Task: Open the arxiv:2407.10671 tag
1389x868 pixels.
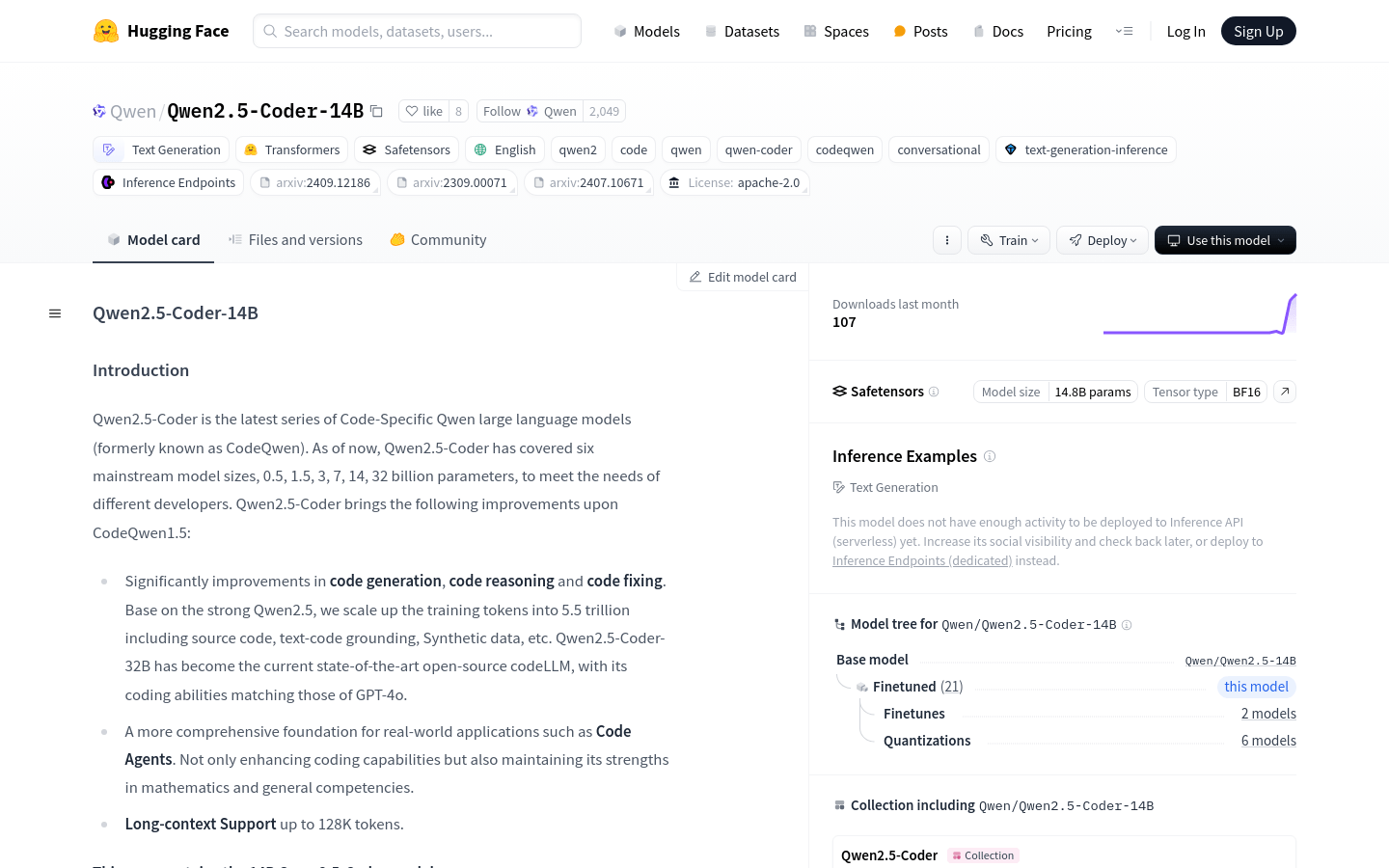Action: (x=588, y=182)
